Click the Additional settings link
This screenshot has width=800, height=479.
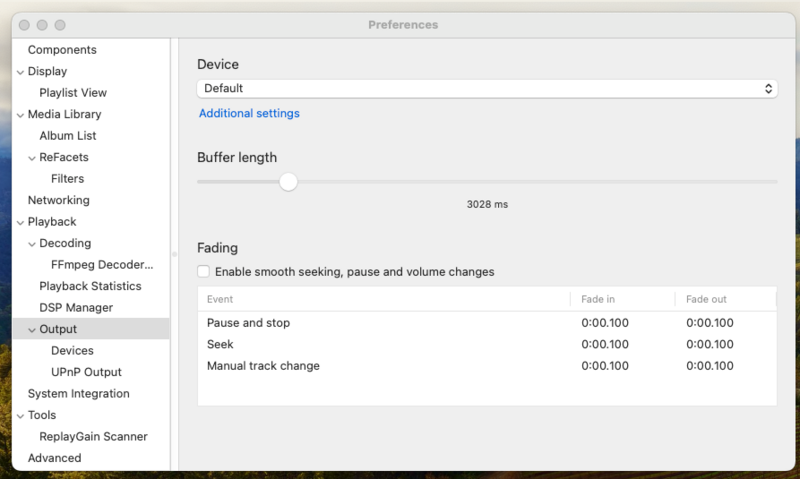[249, 114]
